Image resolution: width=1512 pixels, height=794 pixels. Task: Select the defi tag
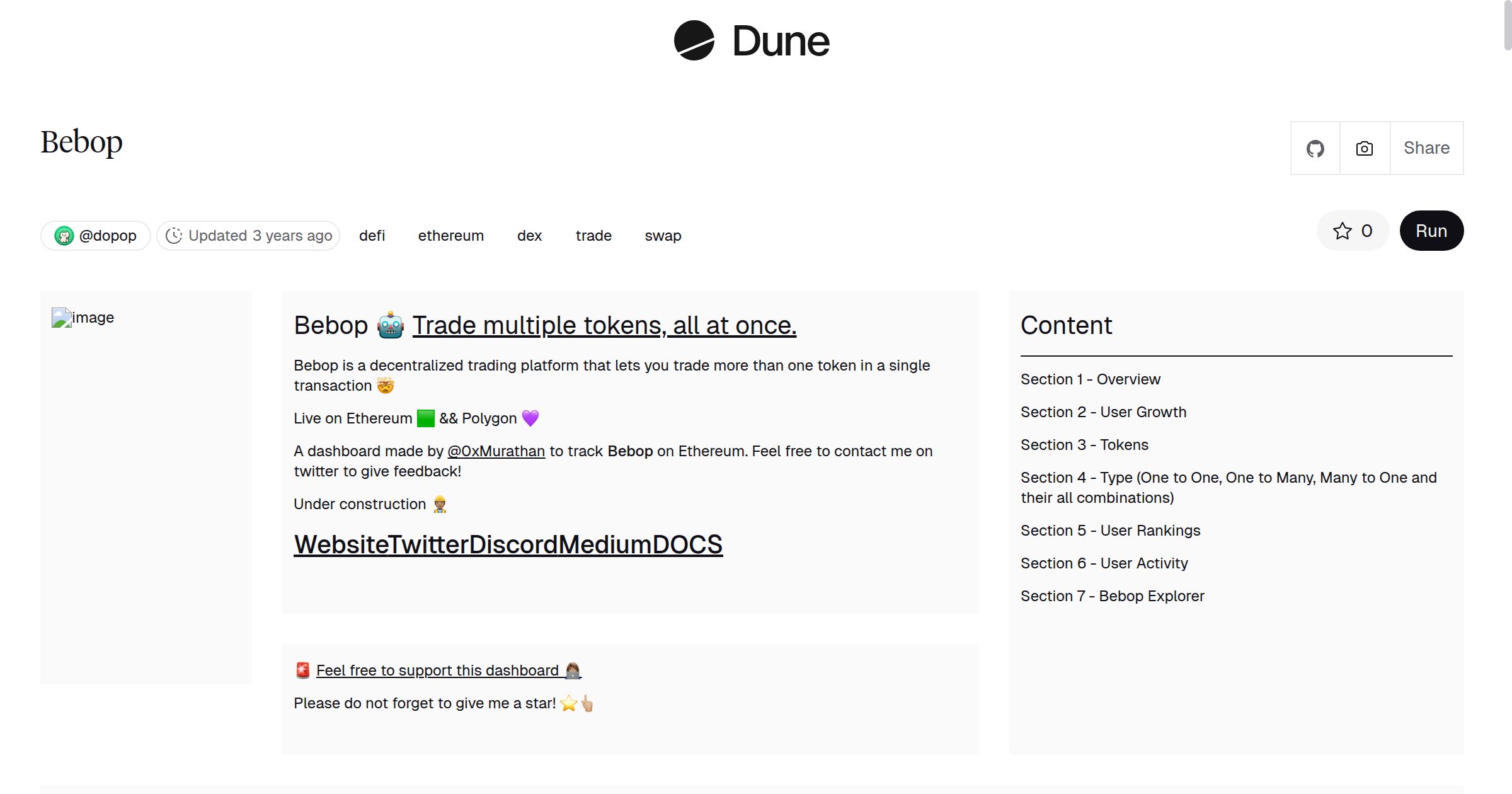click(372, 236)
